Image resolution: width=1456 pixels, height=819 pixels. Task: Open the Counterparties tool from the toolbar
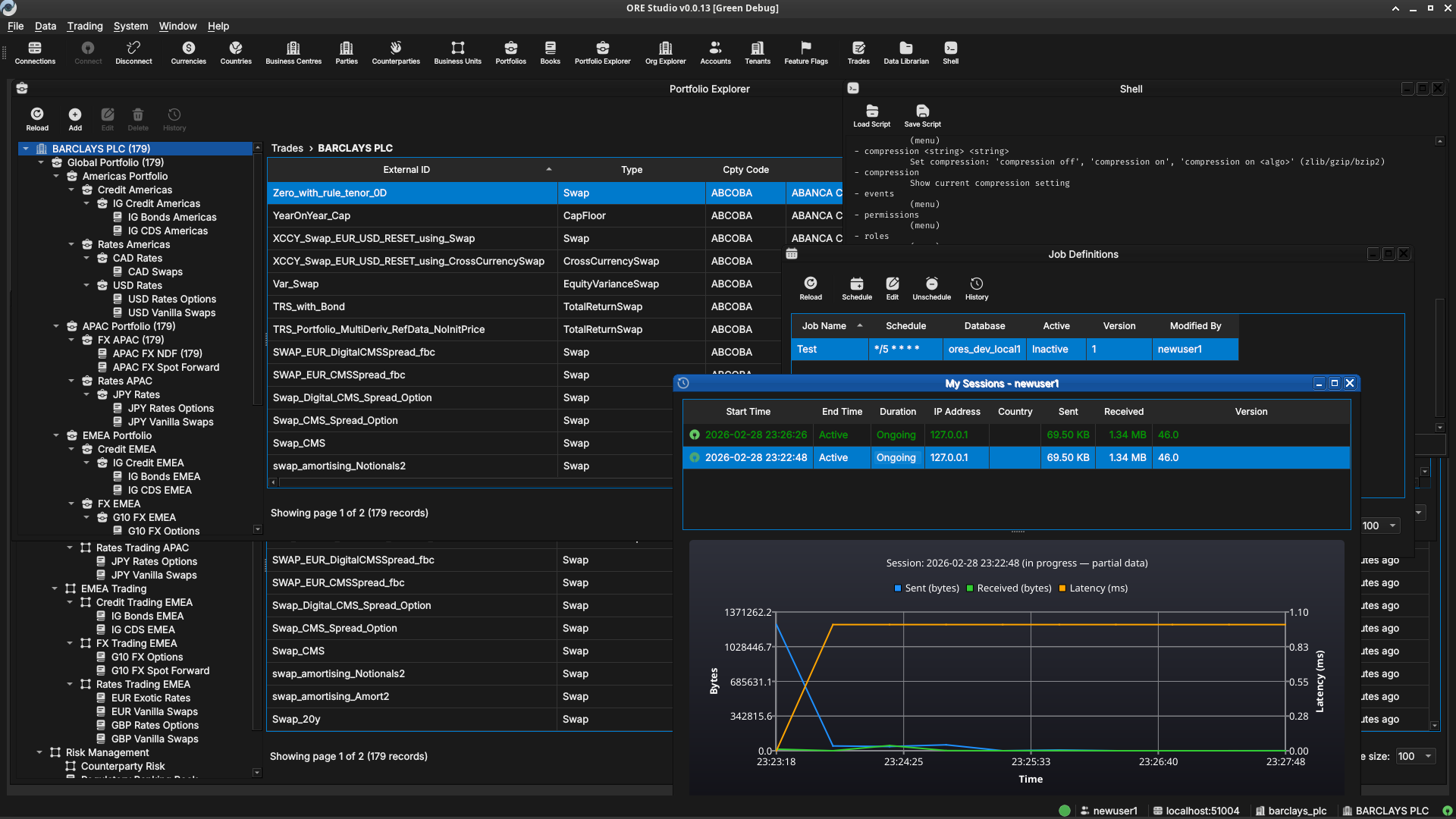pos(395,52)
